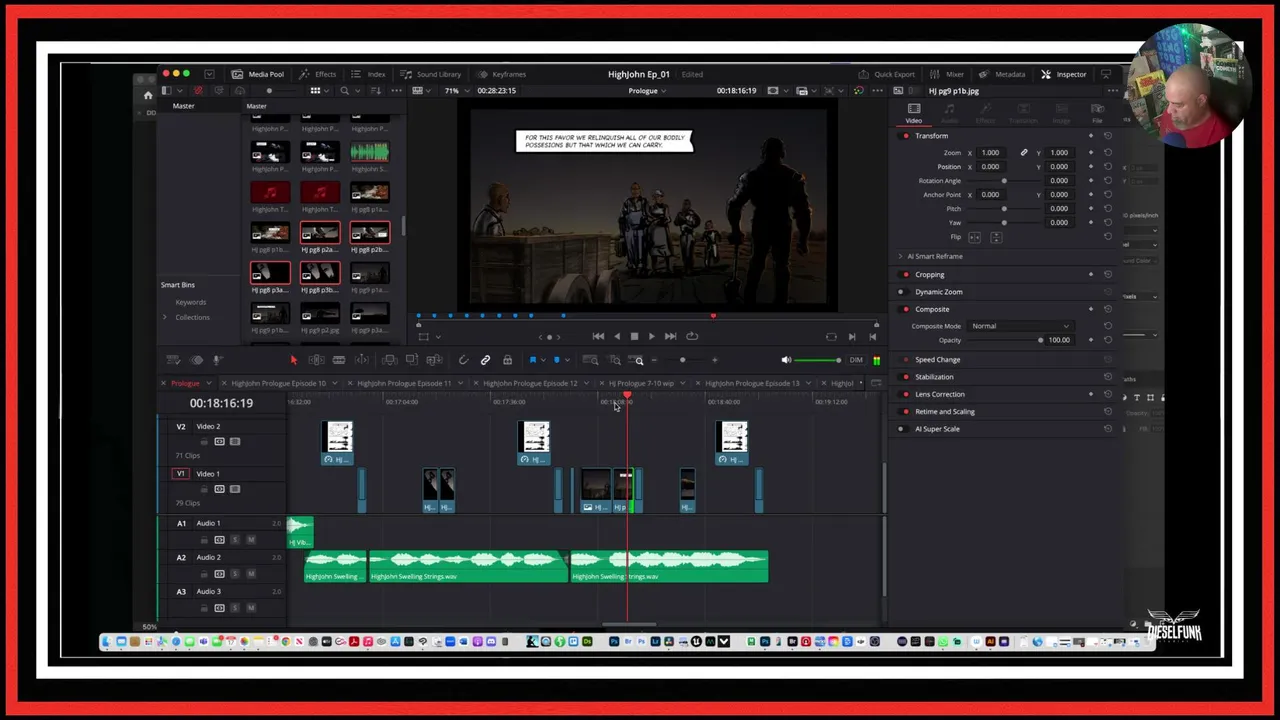Click the Flip vertical button
Screen dimensions: 1280x720
995,237
